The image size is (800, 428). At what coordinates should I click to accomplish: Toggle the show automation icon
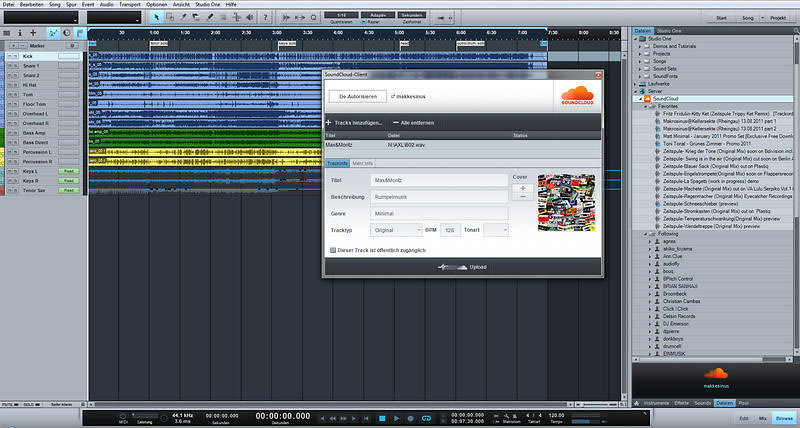[x=53, y=33]
